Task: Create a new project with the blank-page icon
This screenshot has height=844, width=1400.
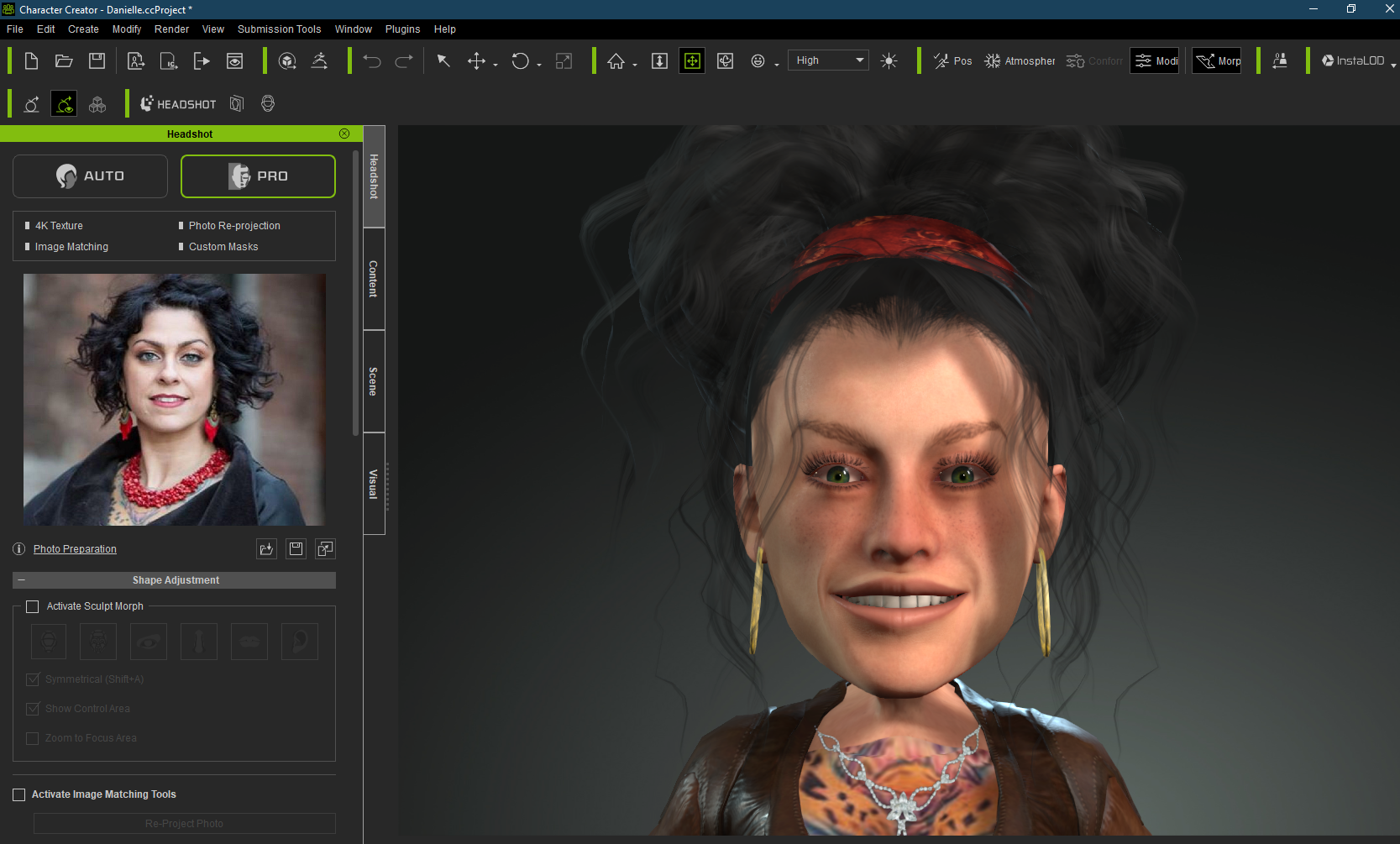Action: click(31, 60)
